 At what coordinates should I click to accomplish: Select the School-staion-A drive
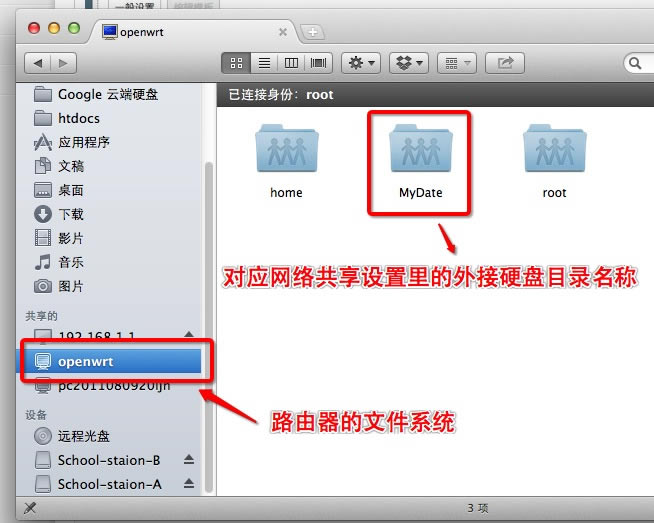tap(108, 484)
